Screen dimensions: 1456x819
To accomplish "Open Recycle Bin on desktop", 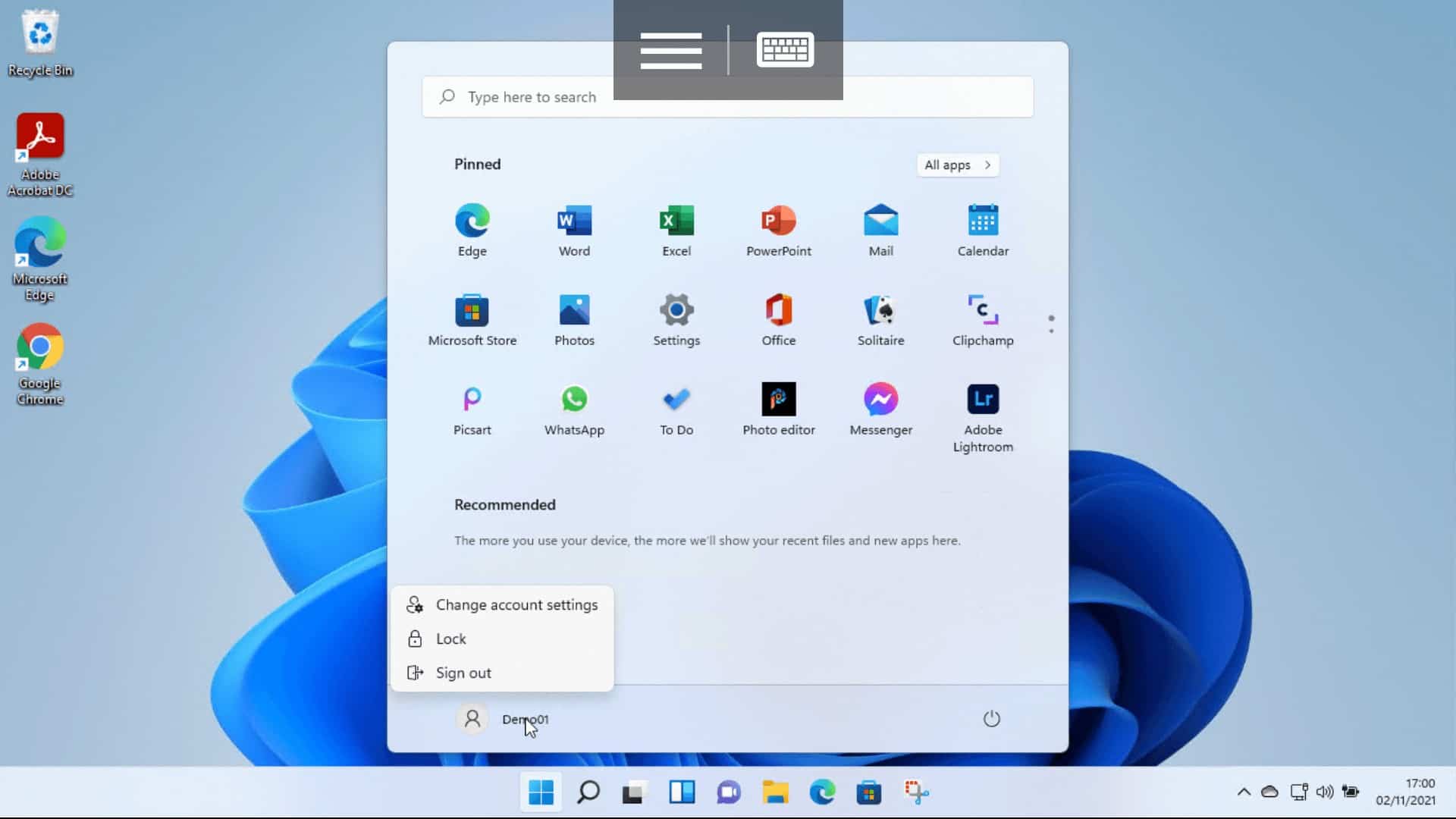I will [40, 44].
